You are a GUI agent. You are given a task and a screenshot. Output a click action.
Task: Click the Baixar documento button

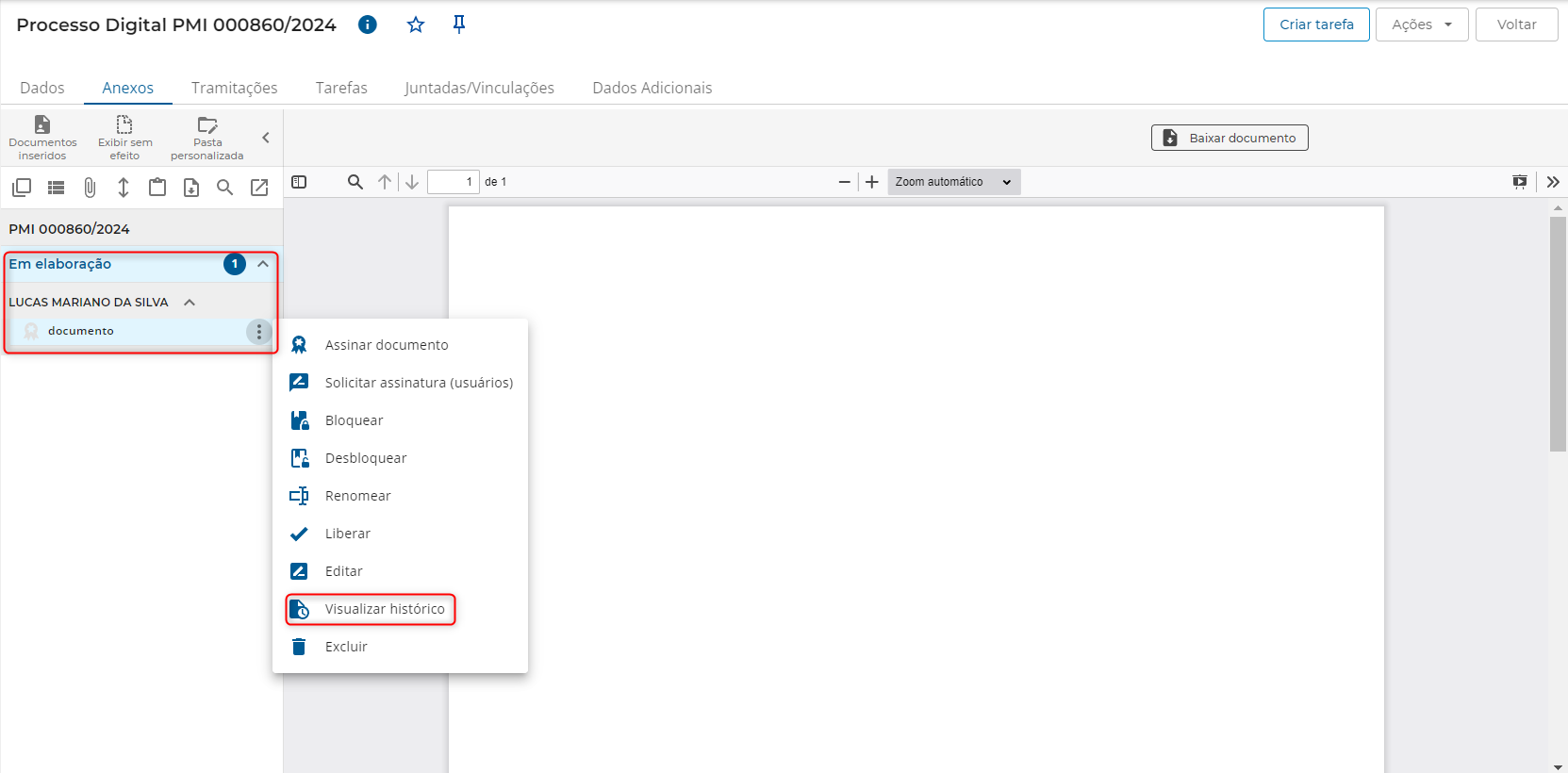pos(1229,138)
